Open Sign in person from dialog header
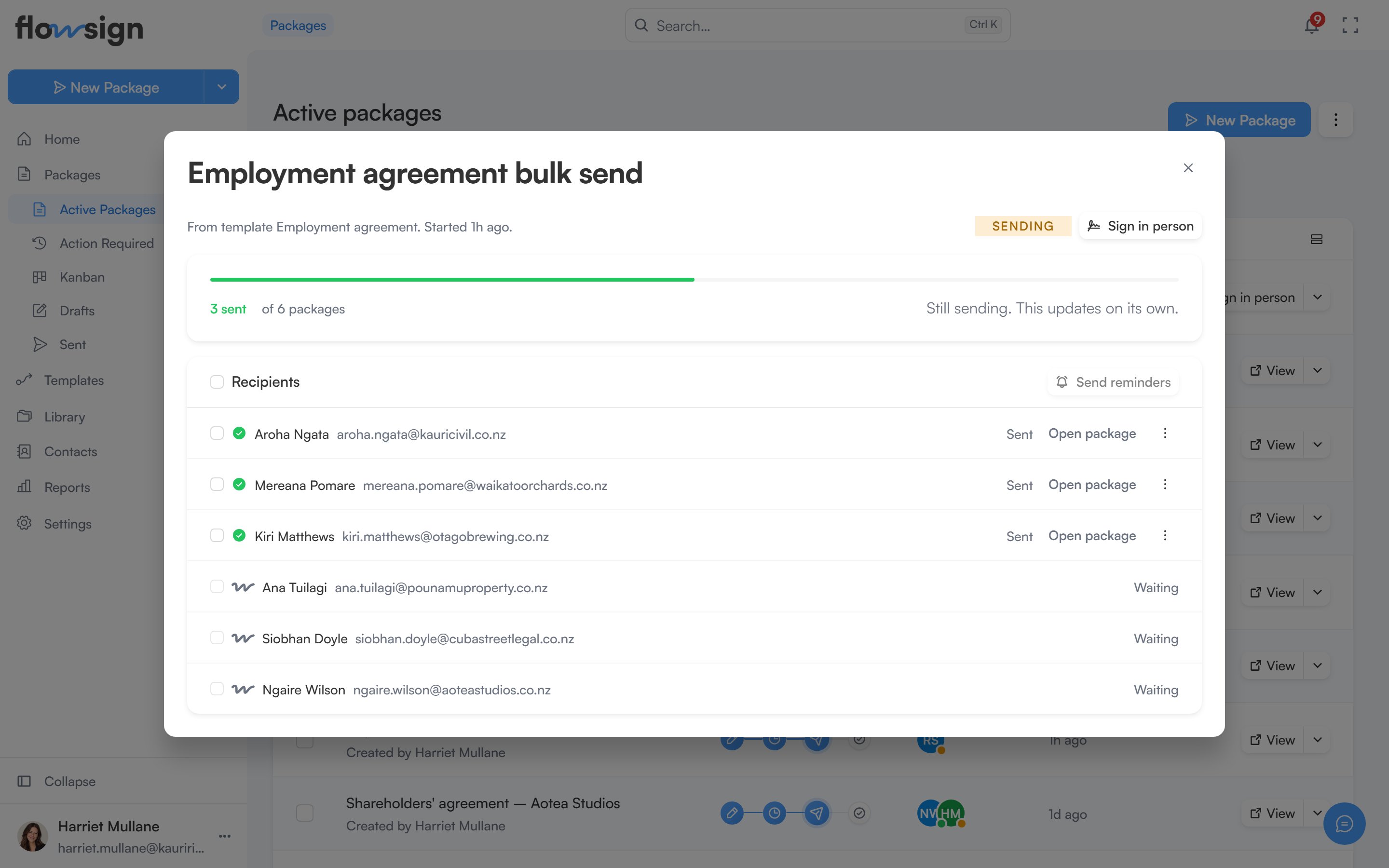1389x868 pixels. (x=1141, y=226)
